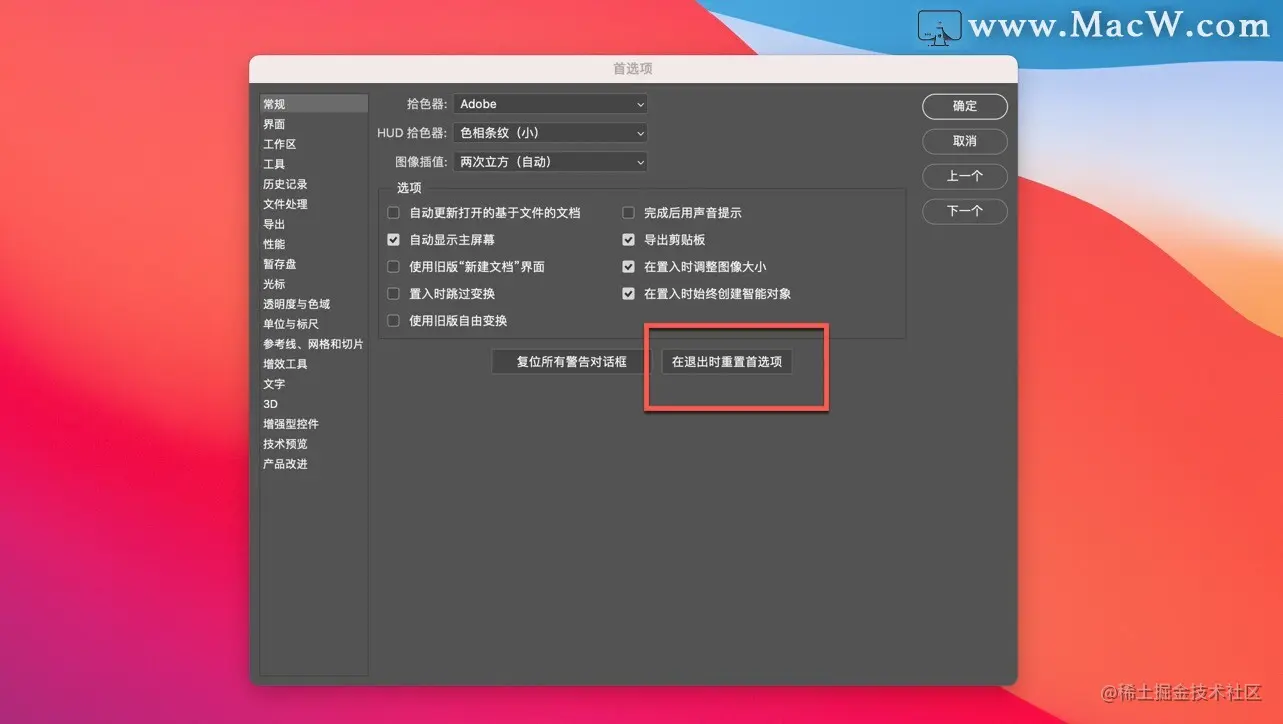
Task: Switch to 工作区 preferences
Action: [314, 144]
